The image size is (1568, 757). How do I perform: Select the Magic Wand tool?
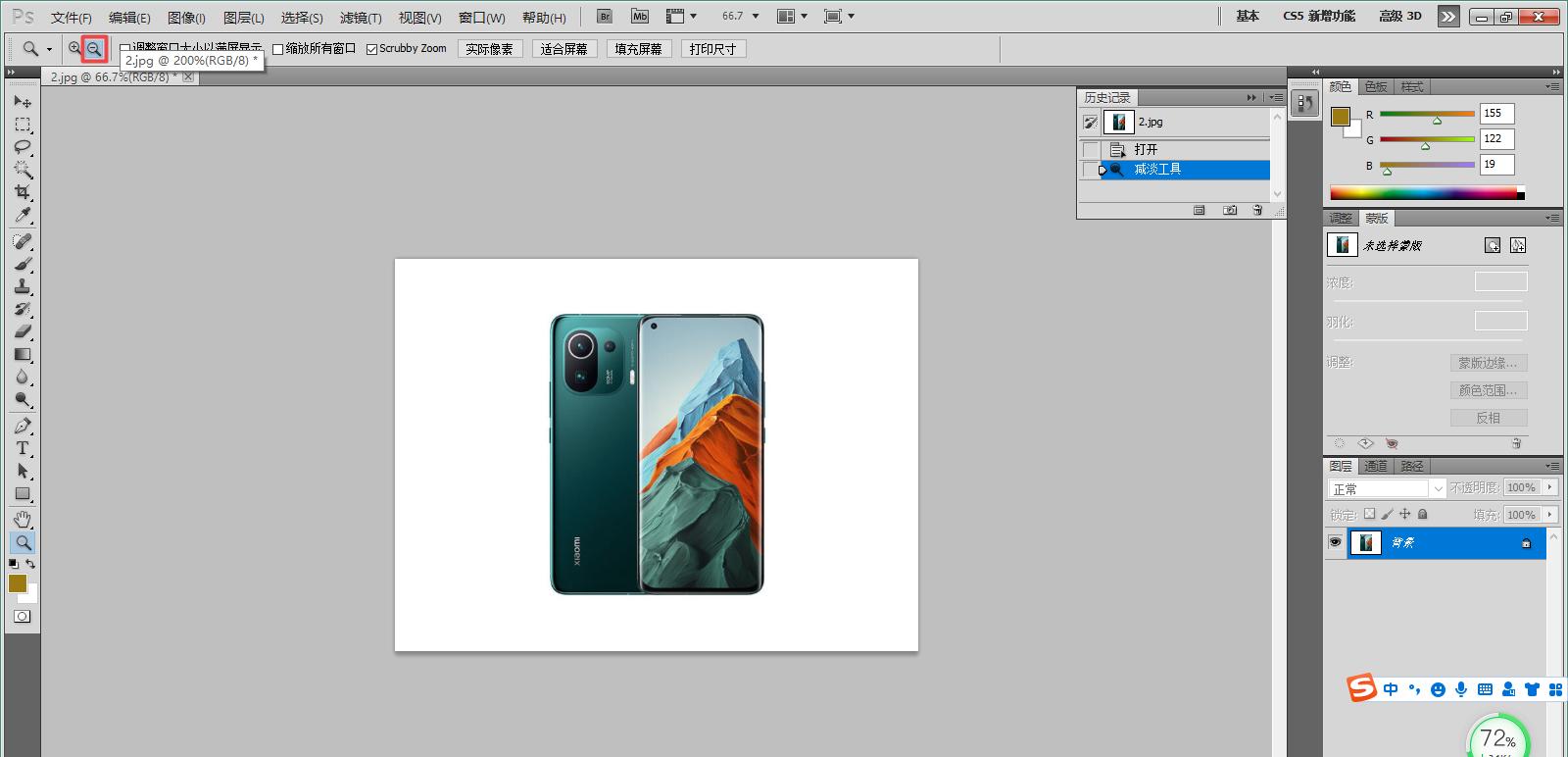[23, 170]
